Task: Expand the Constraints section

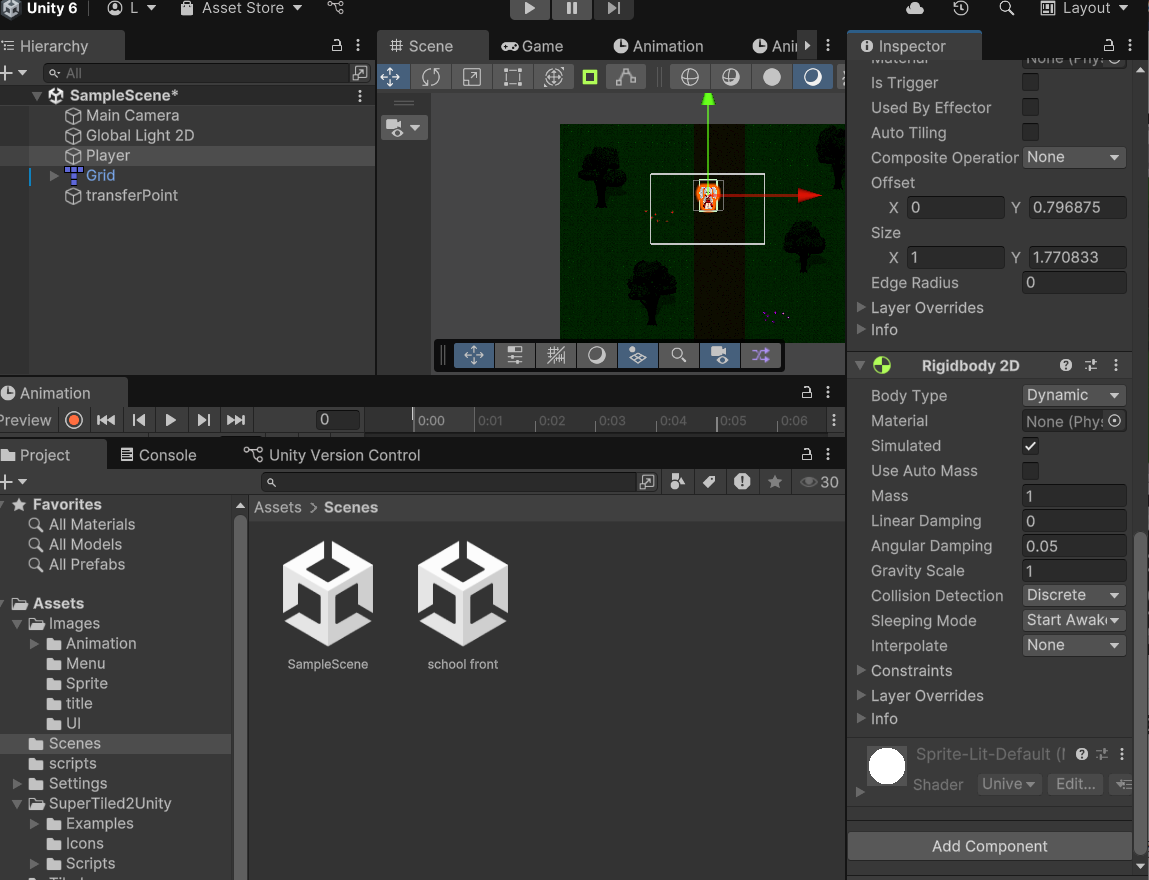Action: click(862, 670)
